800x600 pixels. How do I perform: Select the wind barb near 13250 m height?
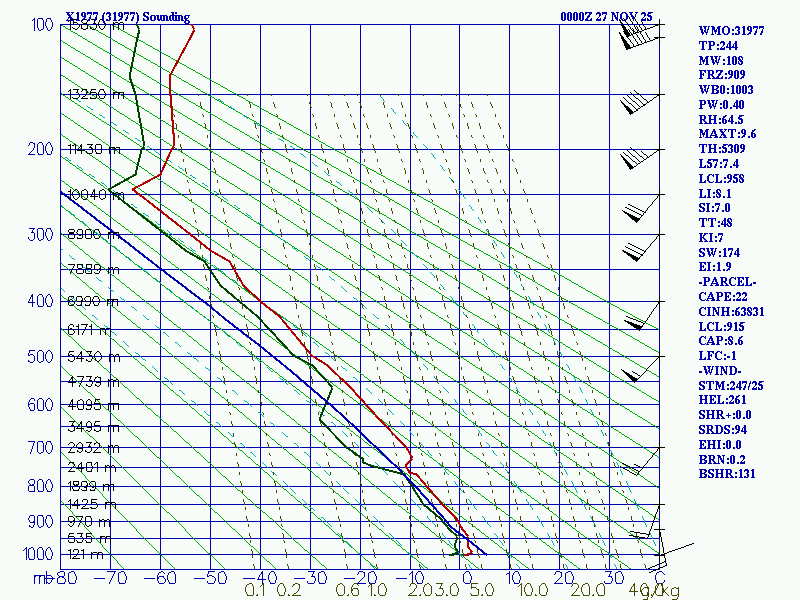(640, 103)
